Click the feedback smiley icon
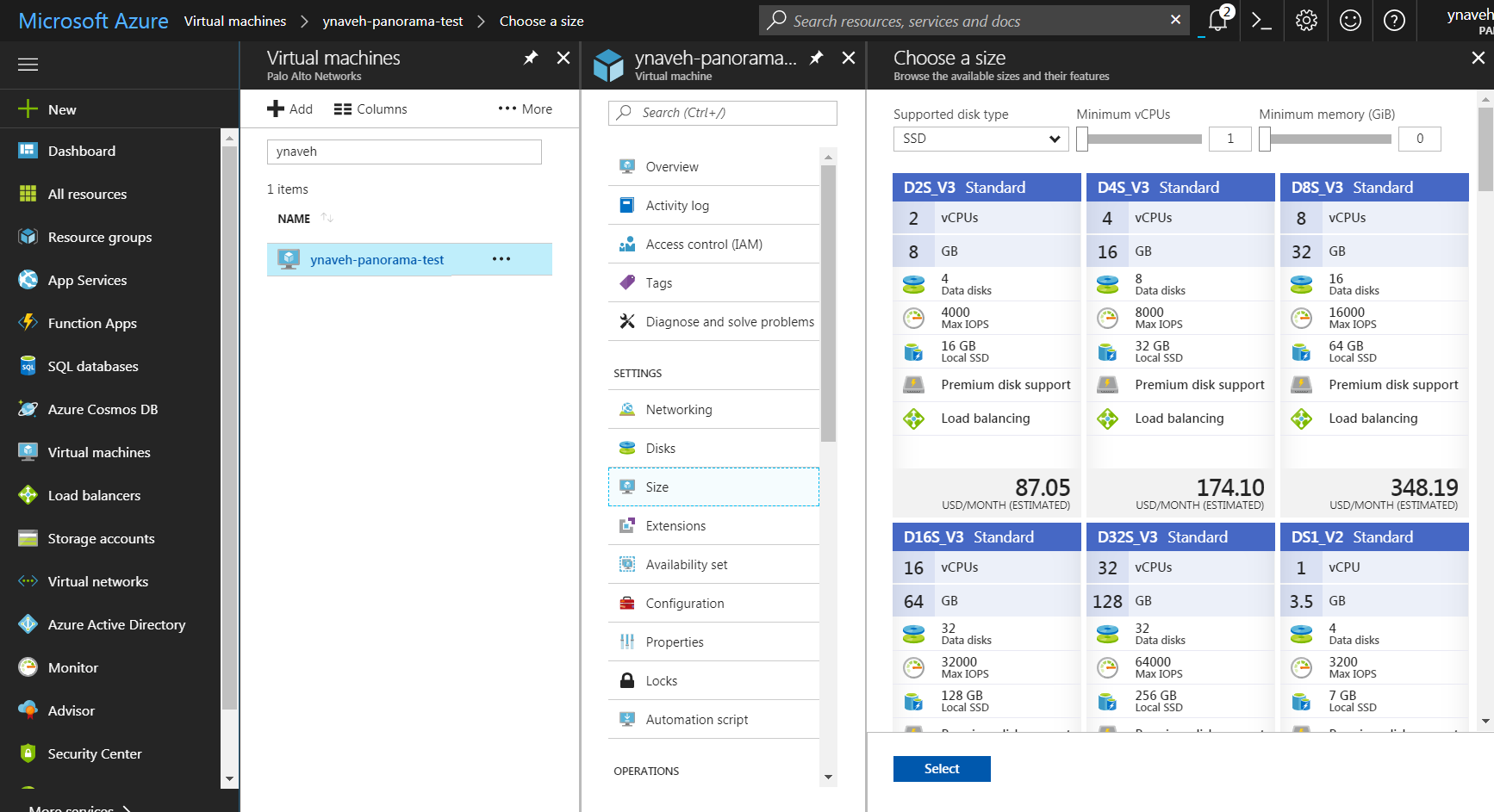Viewport: 1494px width, 812px height. click(1350, 21)
